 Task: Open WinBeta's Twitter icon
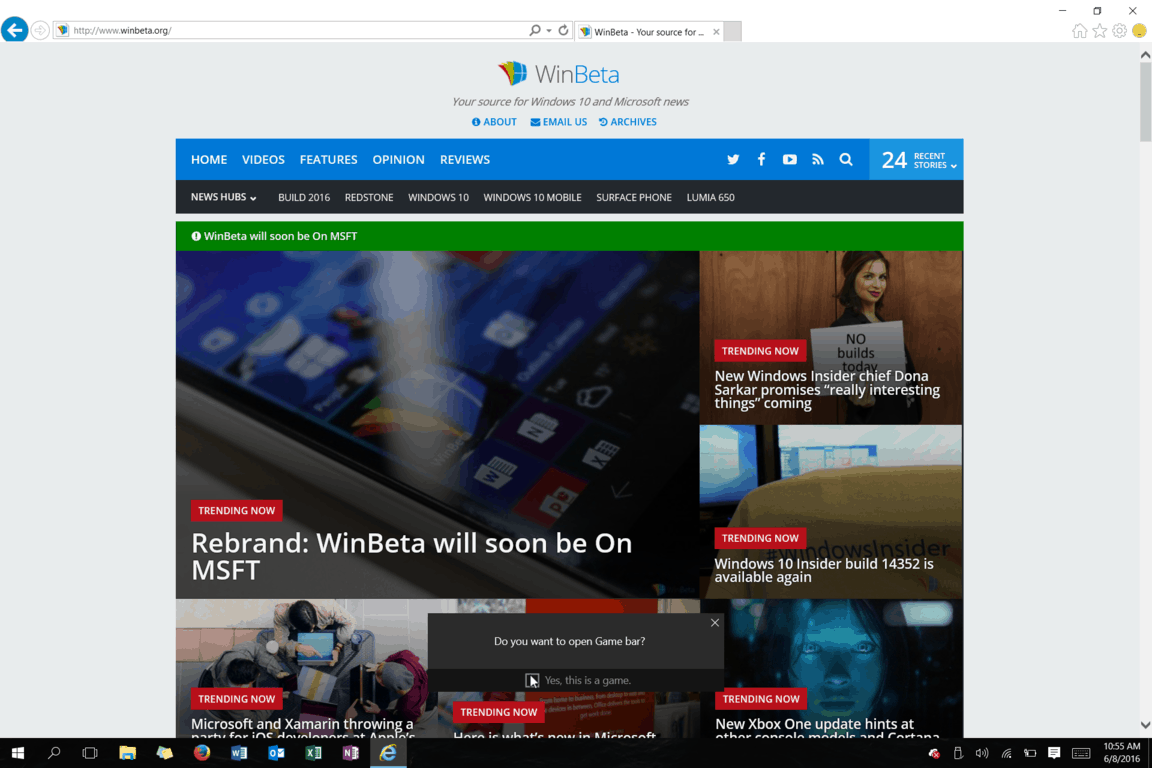click(733, 159)
